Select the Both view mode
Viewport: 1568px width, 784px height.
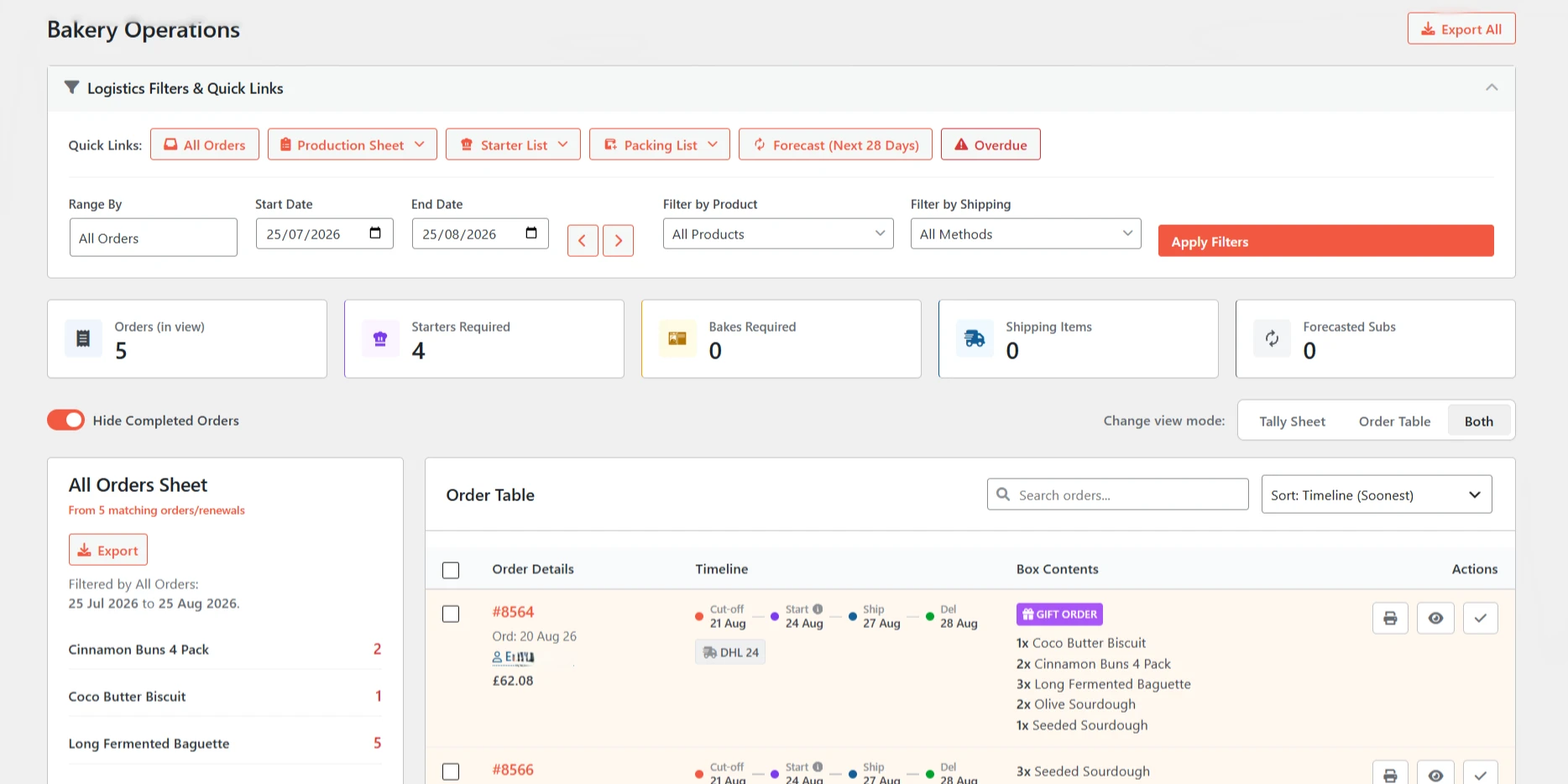1479,421
